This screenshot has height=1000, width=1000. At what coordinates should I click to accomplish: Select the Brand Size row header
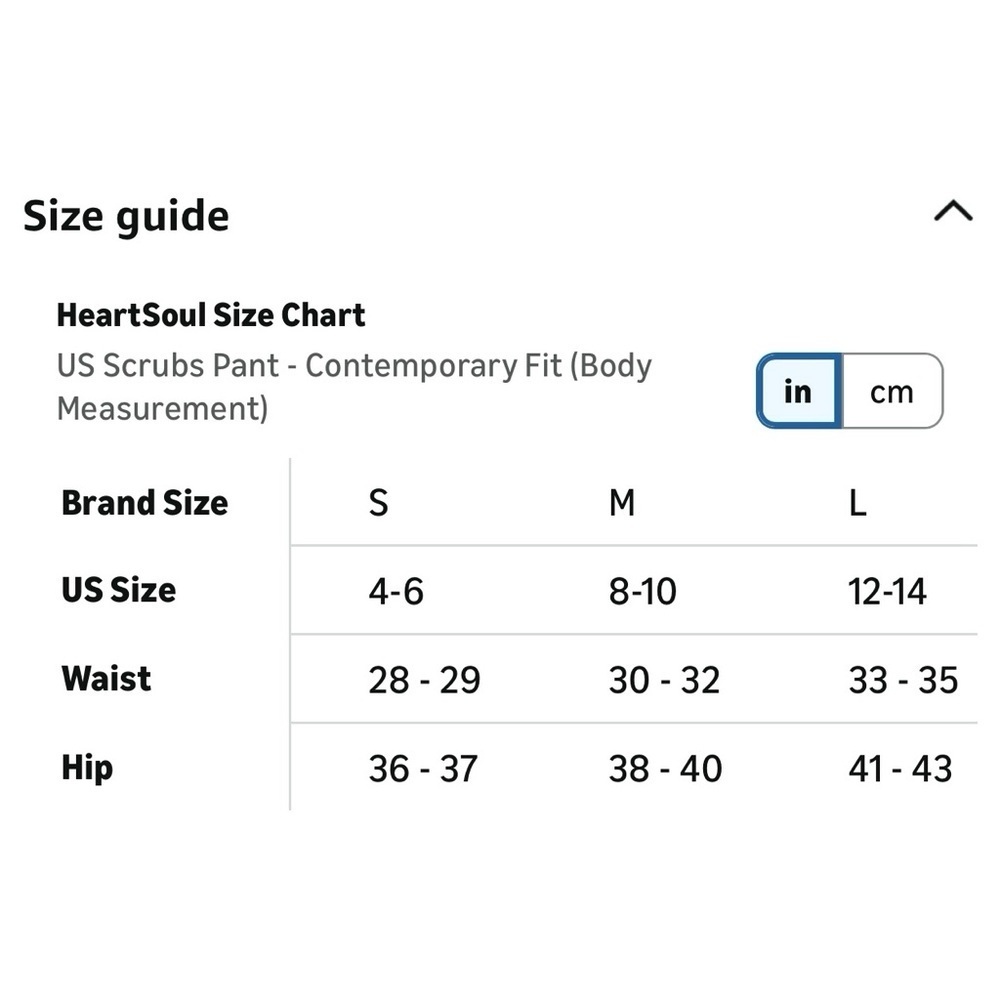click(145, 502)
